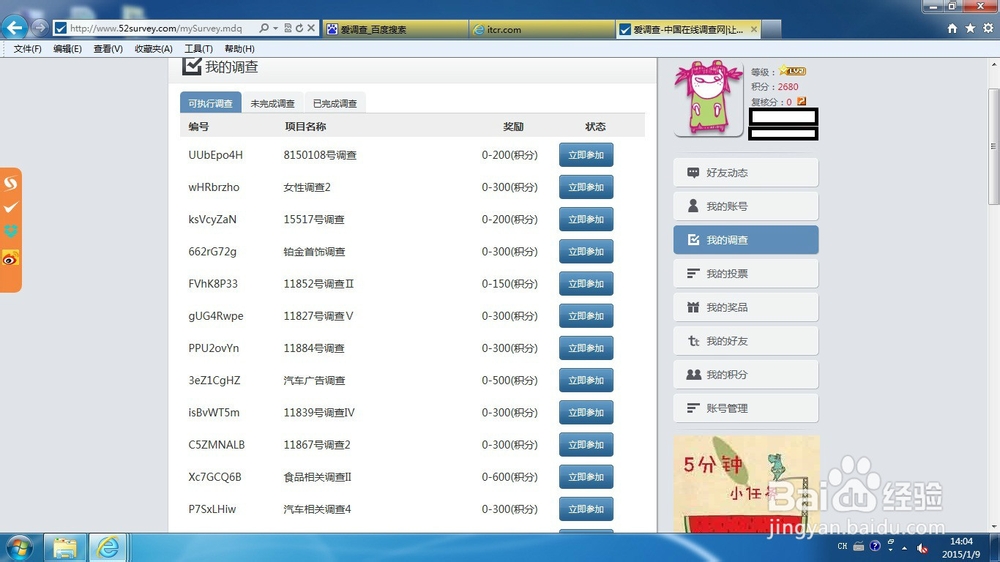Viewport: 1000px width, 562px height.
Task: Open the Windows Start button
Action: (x=19, y=547)
